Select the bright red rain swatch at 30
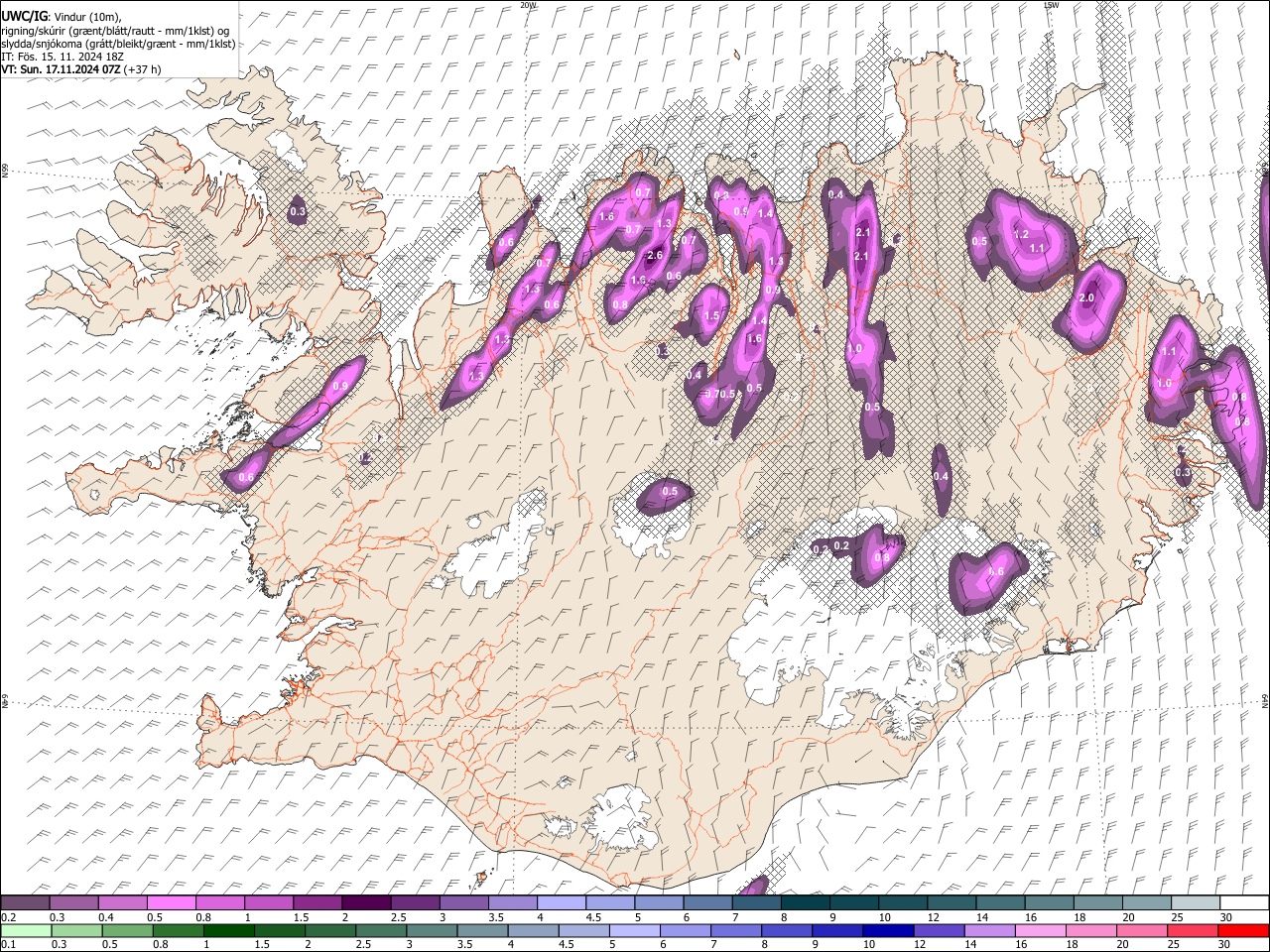Image resolution: width=1270 pixels, height=952 pixels. point(1243,930)
